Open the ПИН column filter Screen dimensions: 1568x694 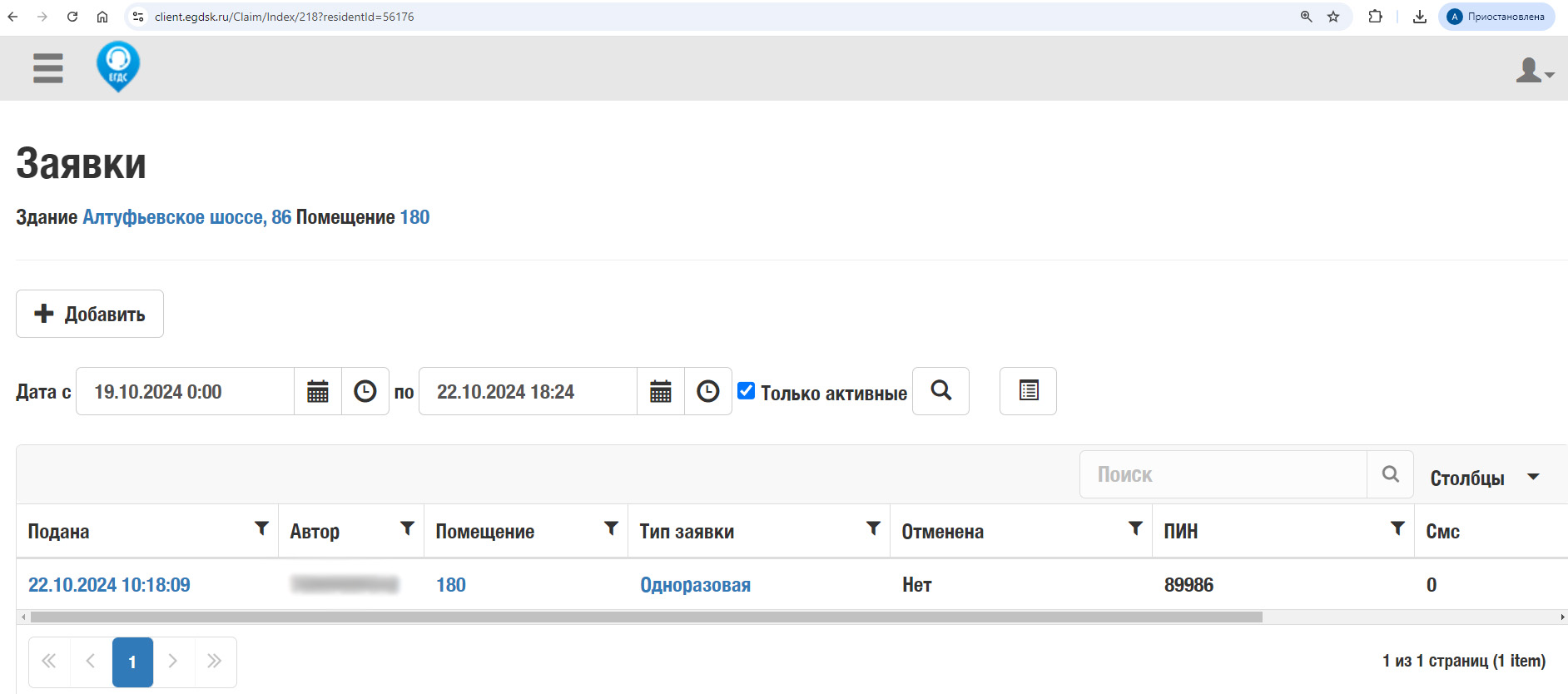coord(1397,529)
